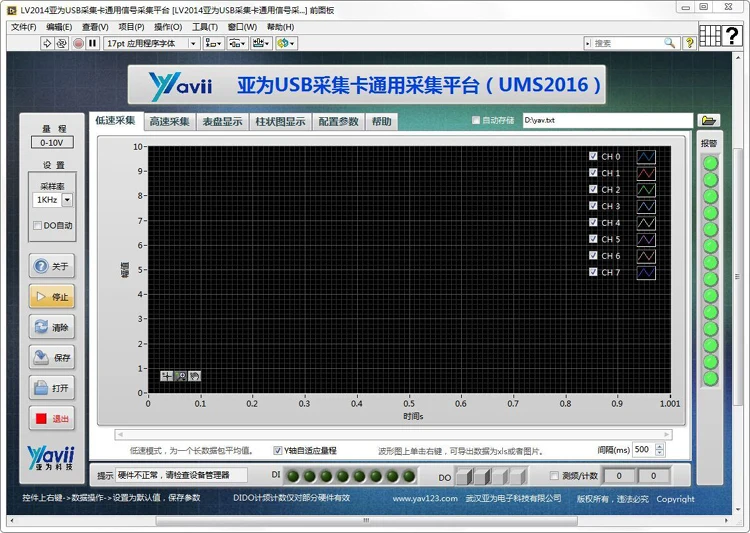Click the interval 500 stepper arrows

click(x=660, y=450)
